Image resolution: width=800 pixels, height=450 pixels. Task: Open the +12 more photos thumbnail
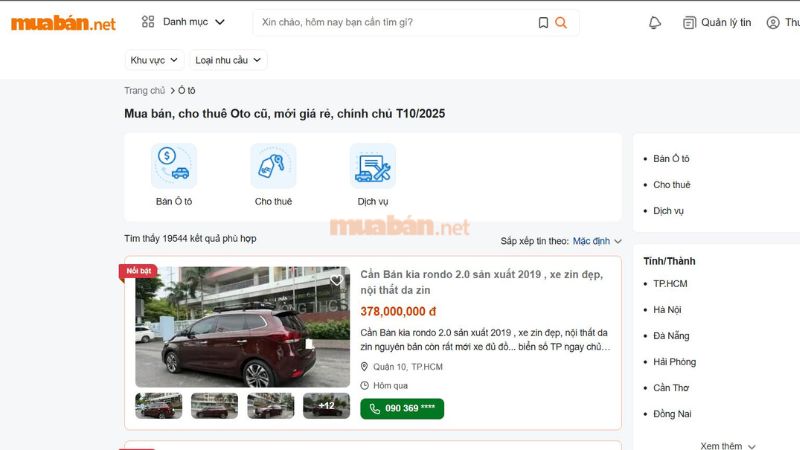(x=326, y=406)
